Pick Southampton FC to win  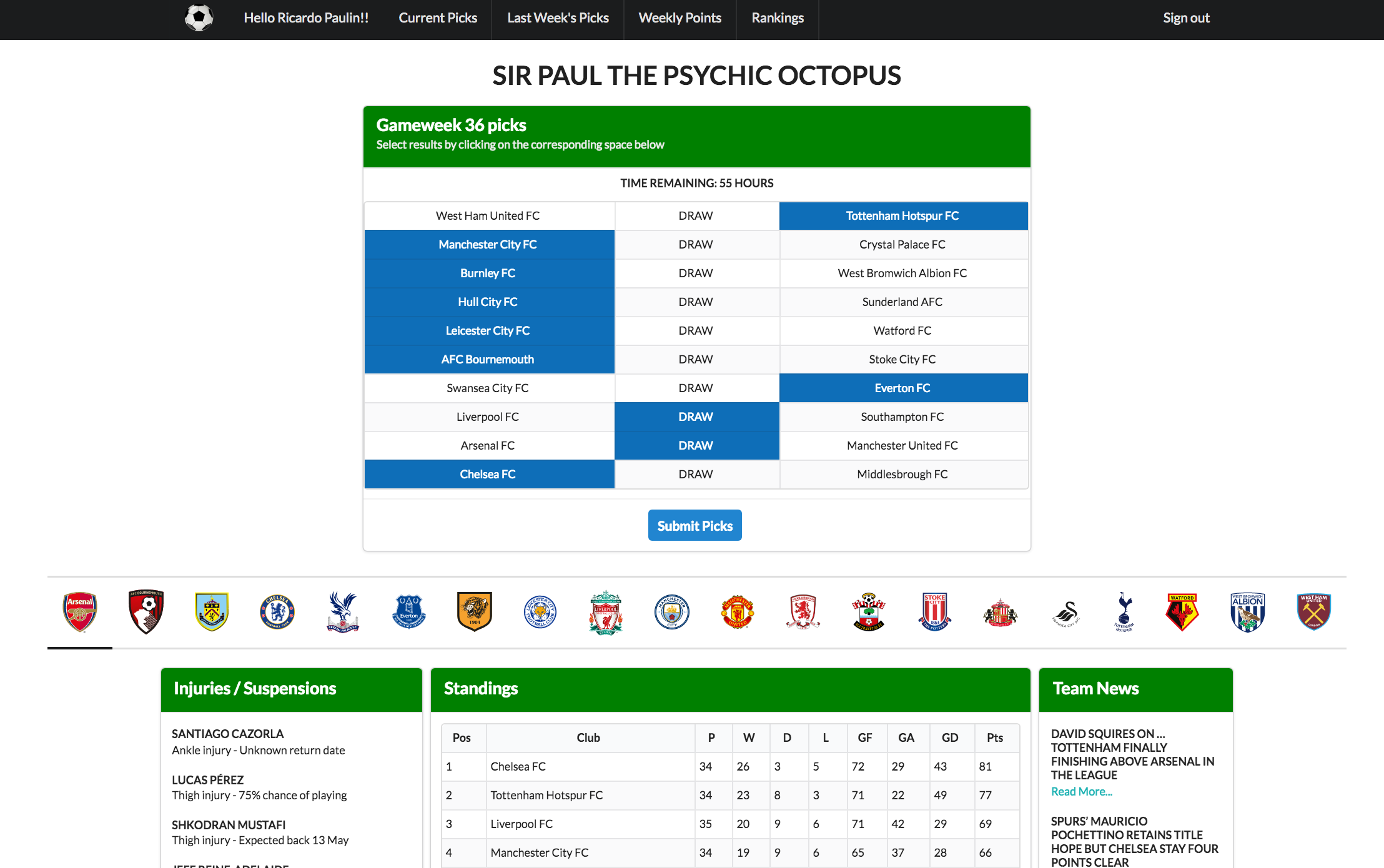(902, 417)
